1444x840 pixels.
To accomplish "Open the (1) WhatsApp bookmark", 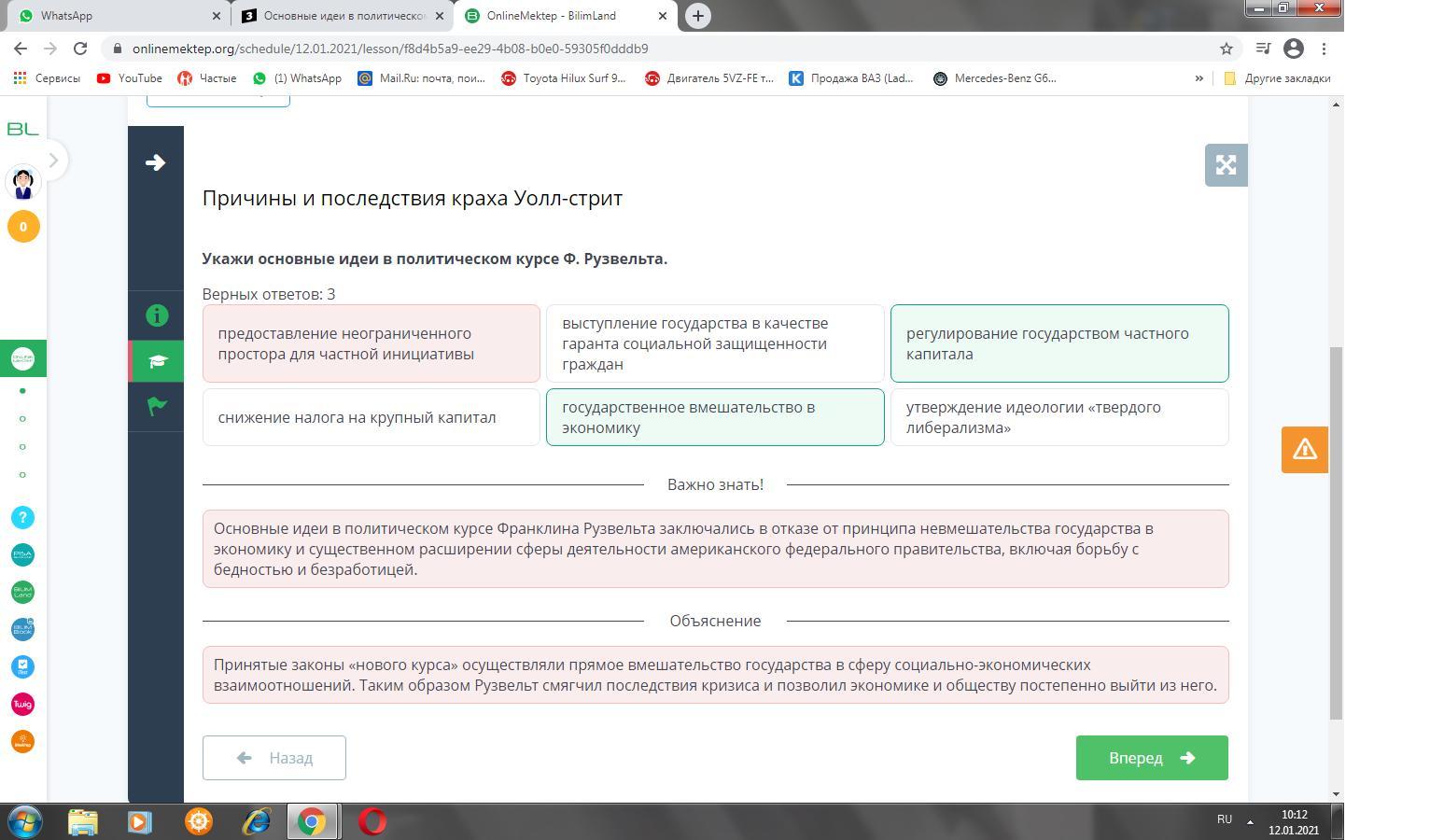I will [297, 78].
